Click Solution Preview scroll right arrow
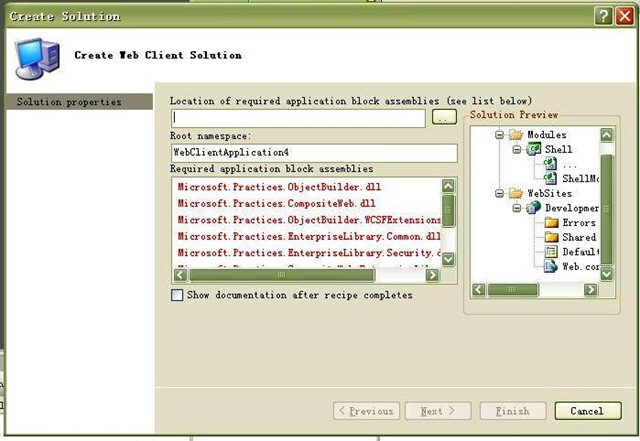The image size is (640, 441). pos(590,290)
